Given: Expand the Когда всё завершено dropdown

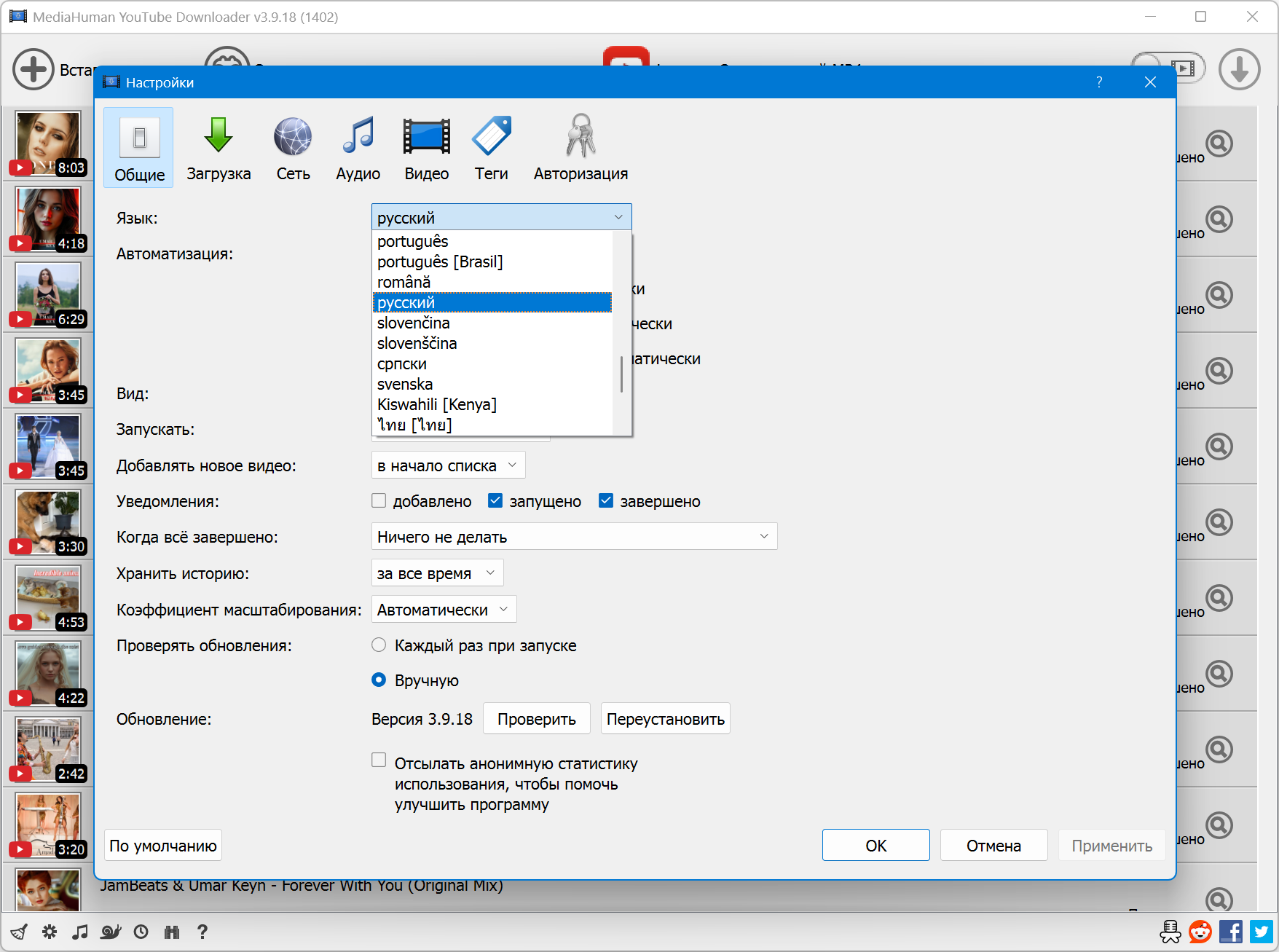Looking at the screenshot, I should point(574,537).
